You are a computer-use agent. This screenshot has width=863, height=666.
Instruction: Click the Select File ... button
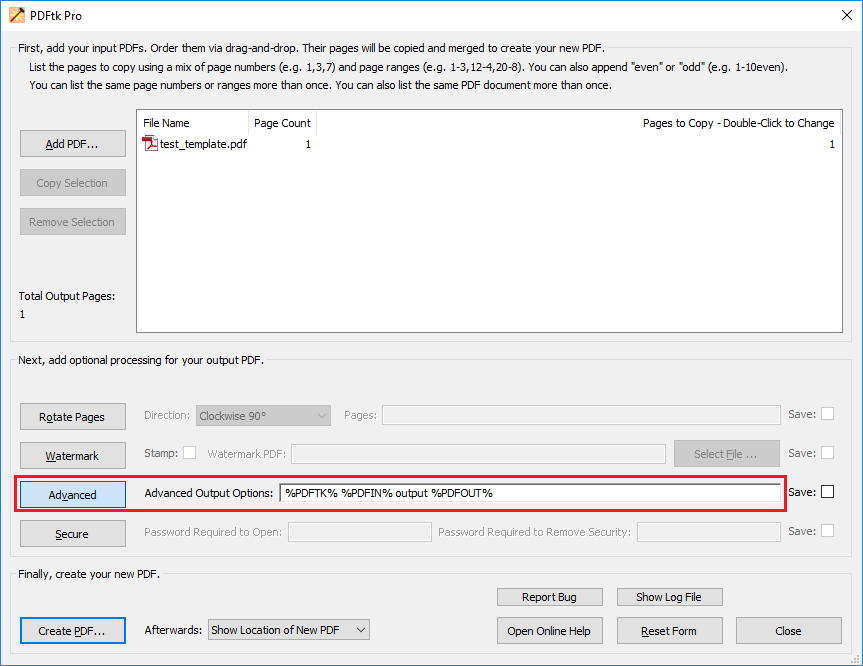727,454
